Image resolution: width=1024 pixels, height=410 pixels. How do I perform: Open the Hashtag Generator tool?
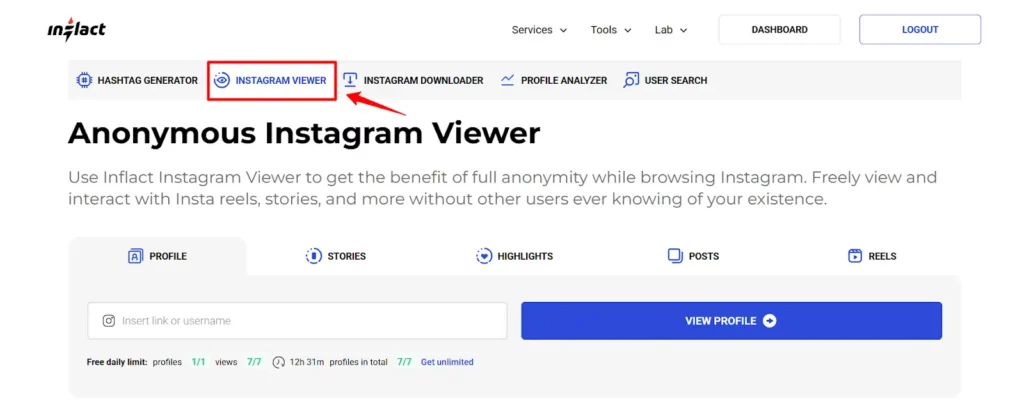click(x=137, y=80)
